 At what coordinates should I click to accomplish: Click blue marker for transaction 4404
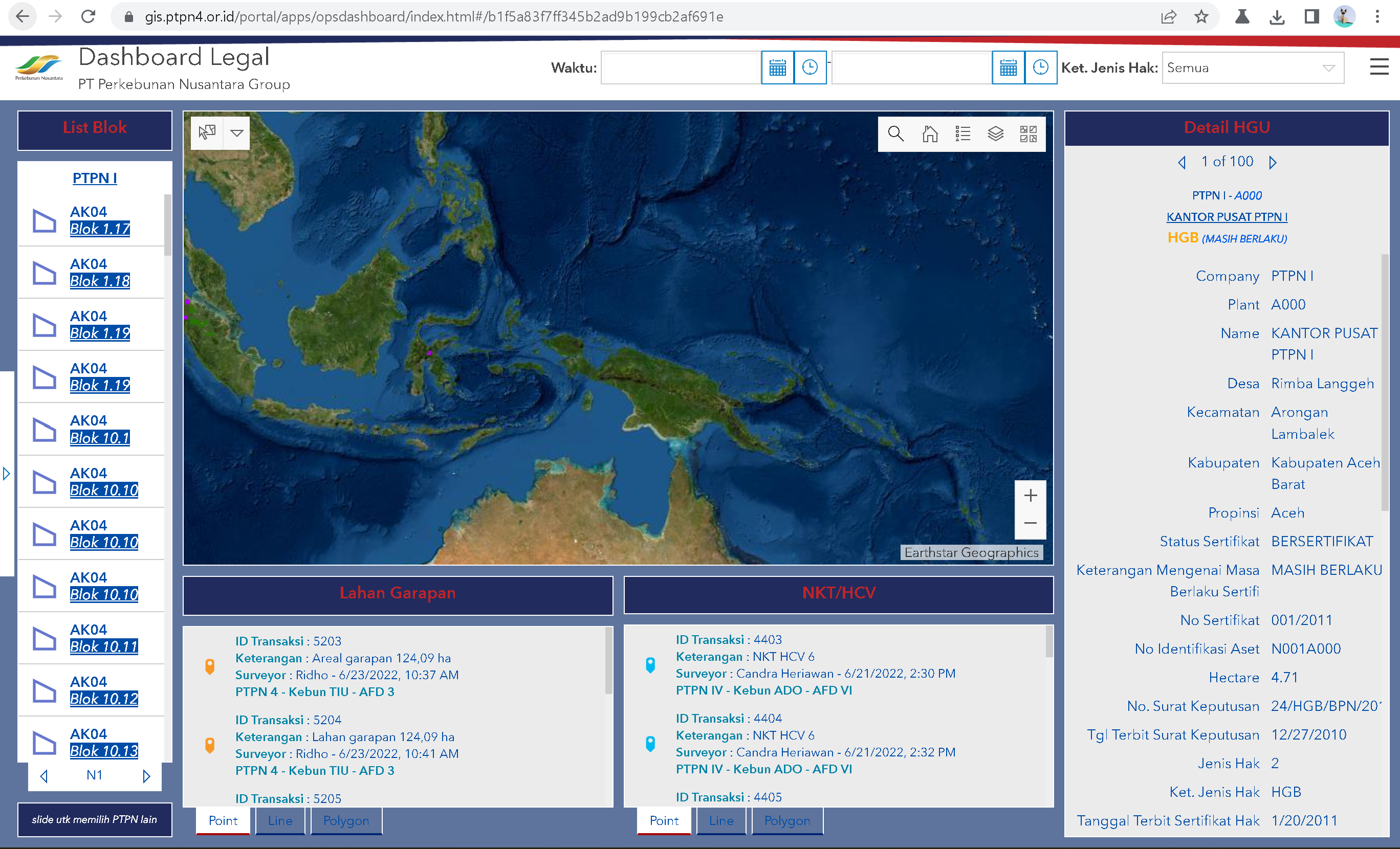click(650, 744)
